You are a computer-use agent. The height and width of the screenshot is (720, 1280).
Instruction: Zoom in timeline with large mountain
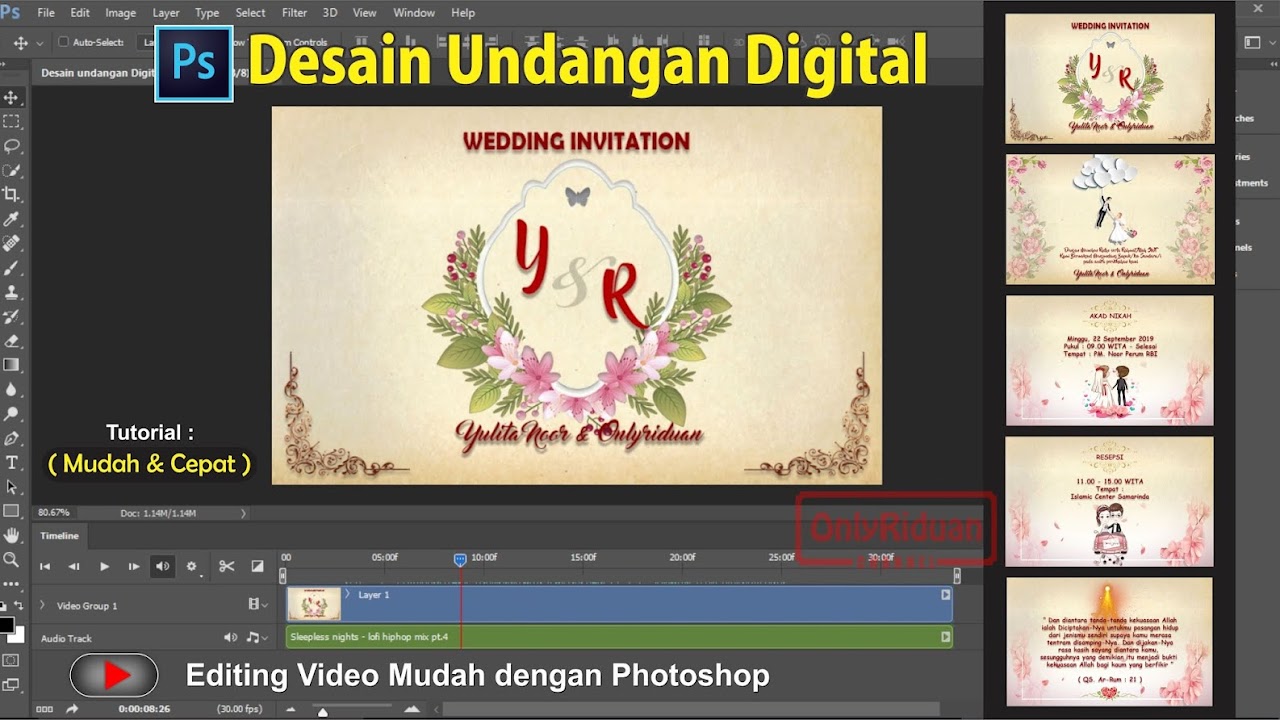point(412,709)
